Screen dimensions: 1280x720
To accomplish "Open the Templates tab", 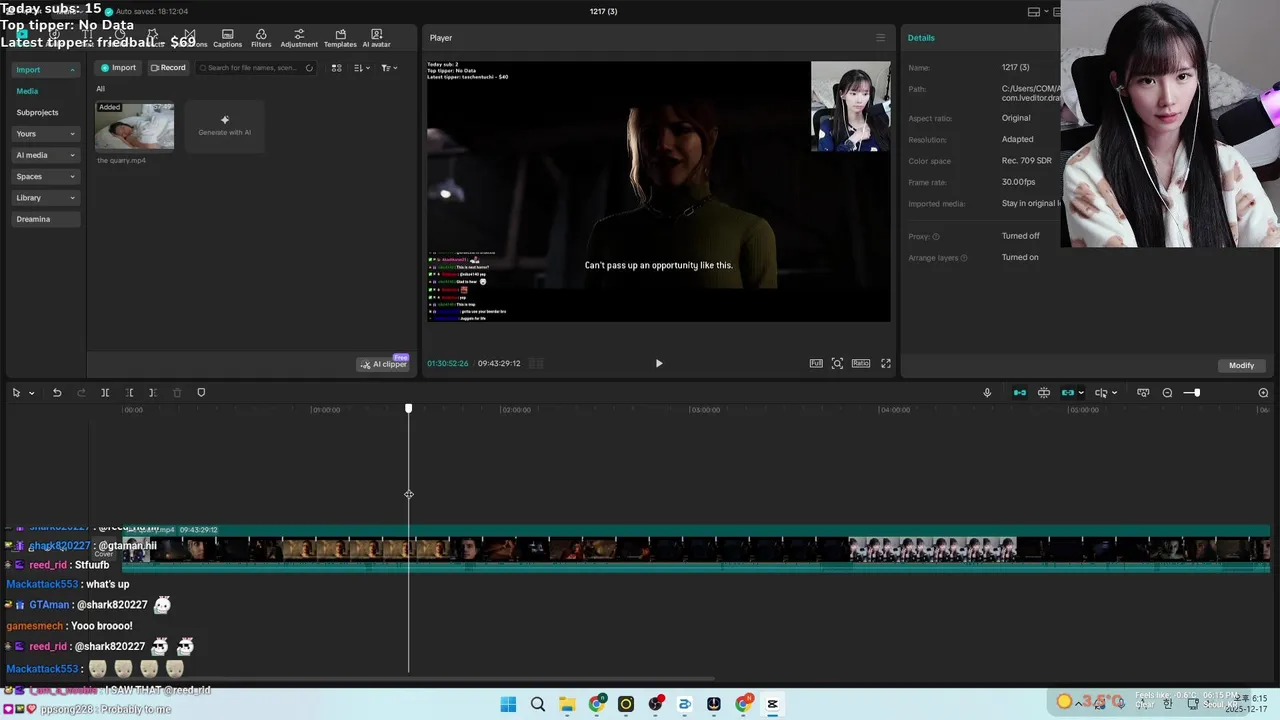I will (340, 38).
